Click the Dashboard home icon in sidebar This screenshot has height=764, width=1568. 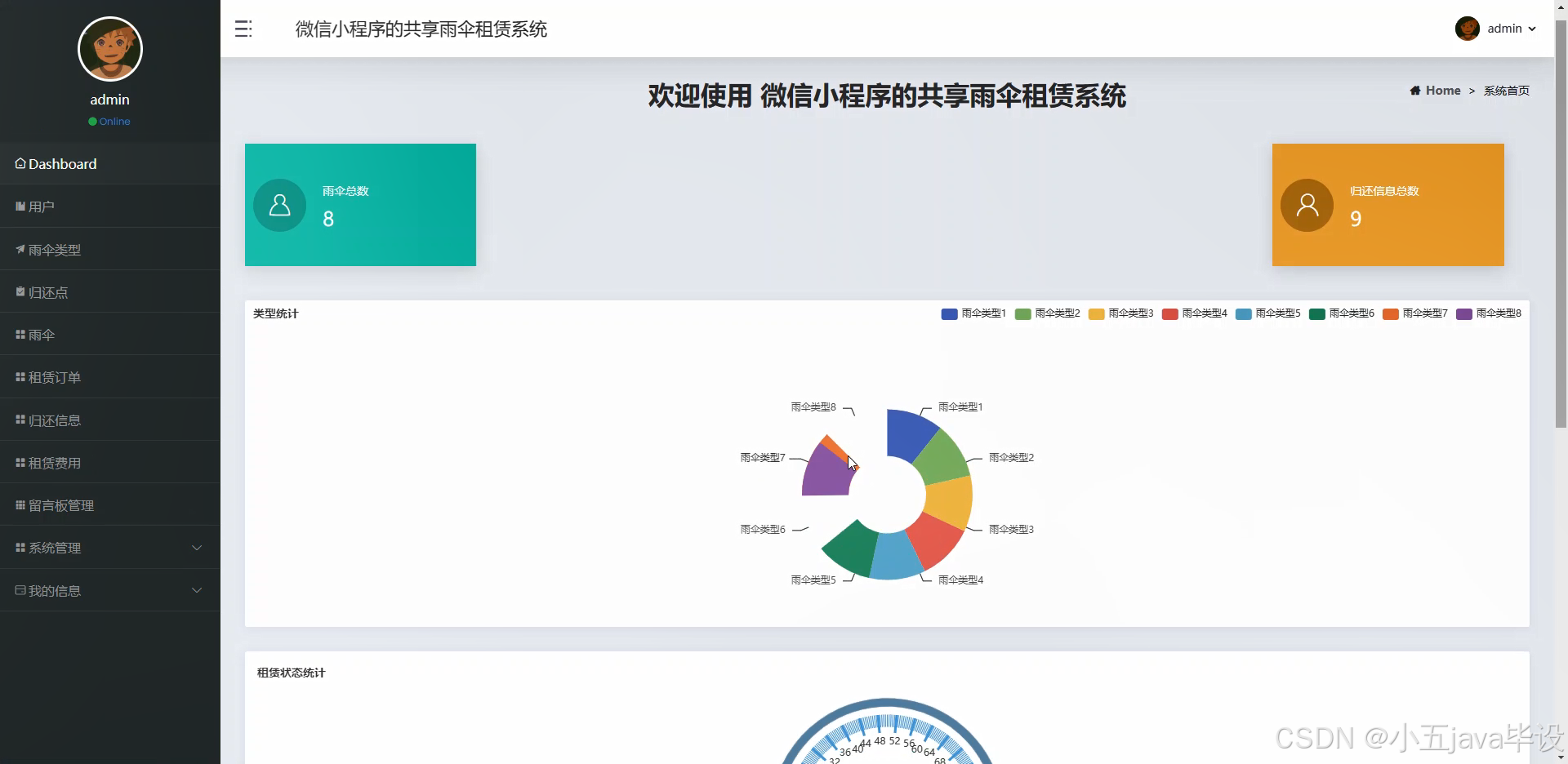[x=20, y=163]
